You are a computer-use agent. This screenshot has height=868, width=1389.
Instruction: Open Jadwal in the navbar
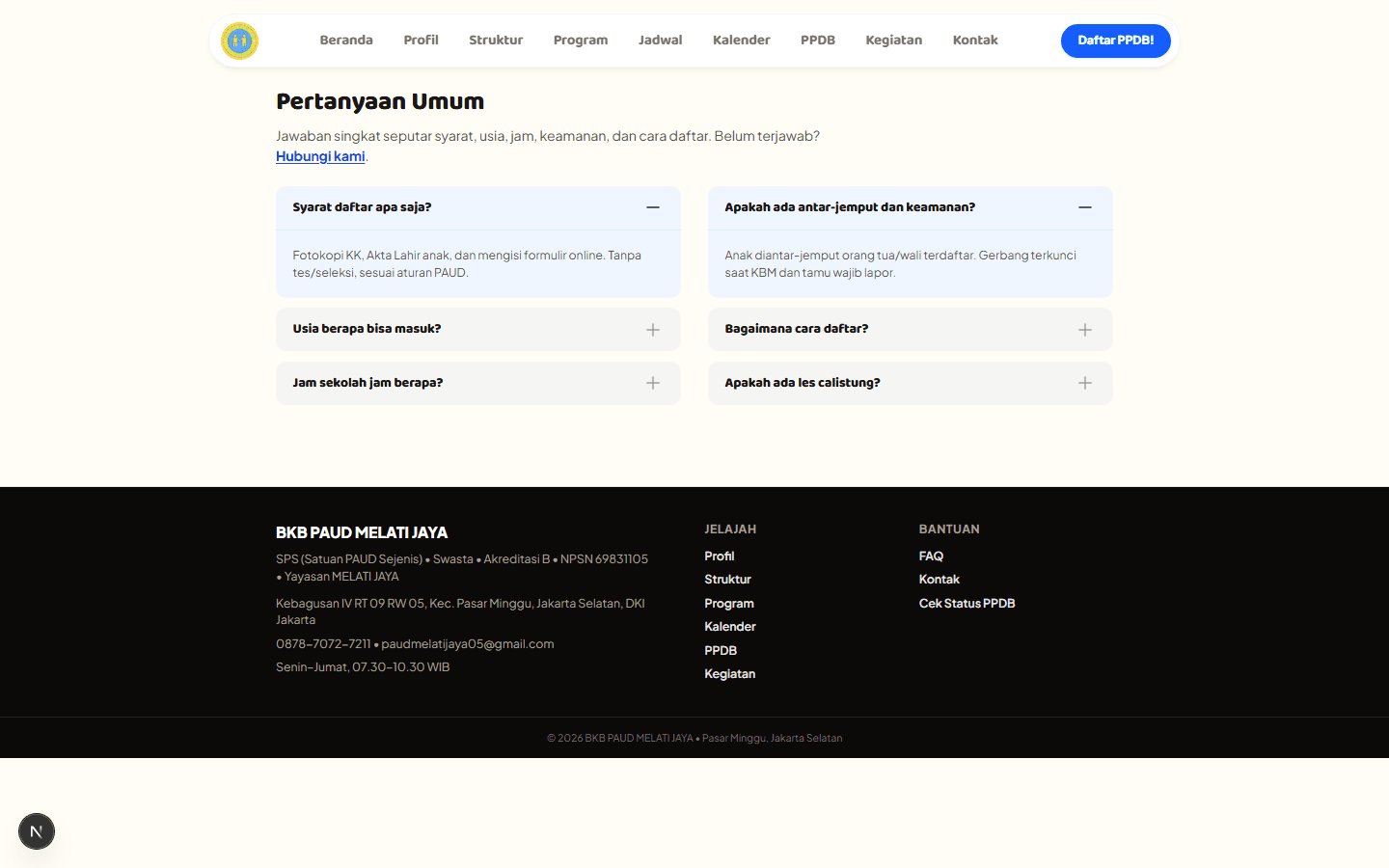660,41
